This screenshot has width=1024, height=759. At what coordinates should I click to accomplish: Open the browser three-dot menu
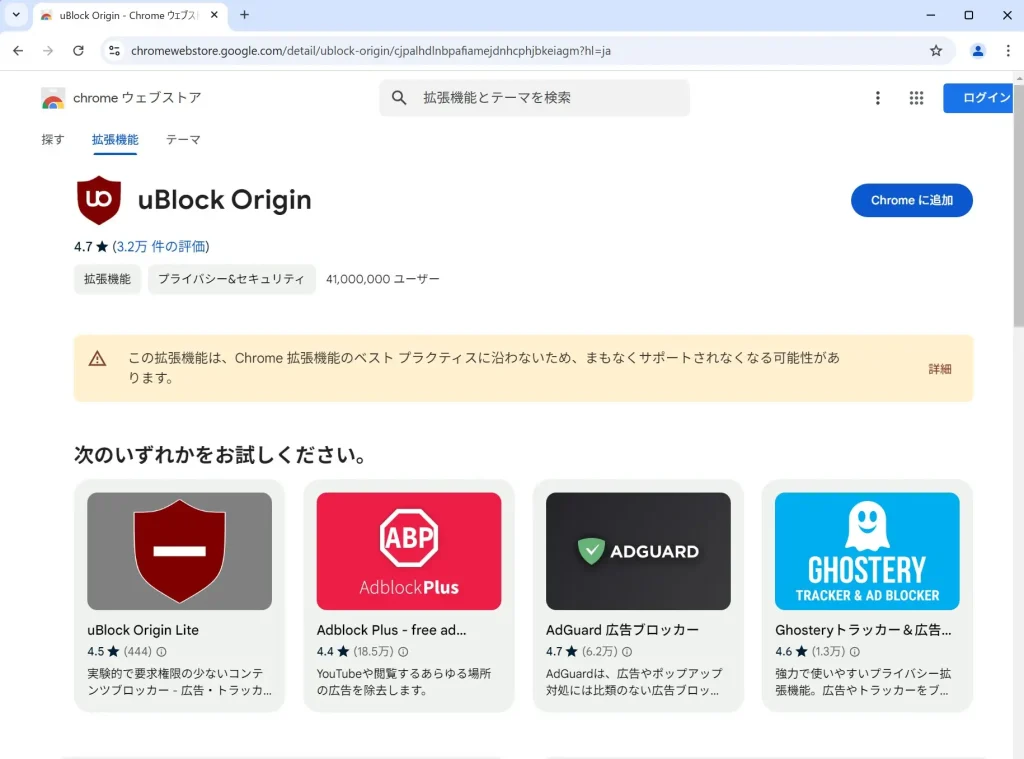1008,50
